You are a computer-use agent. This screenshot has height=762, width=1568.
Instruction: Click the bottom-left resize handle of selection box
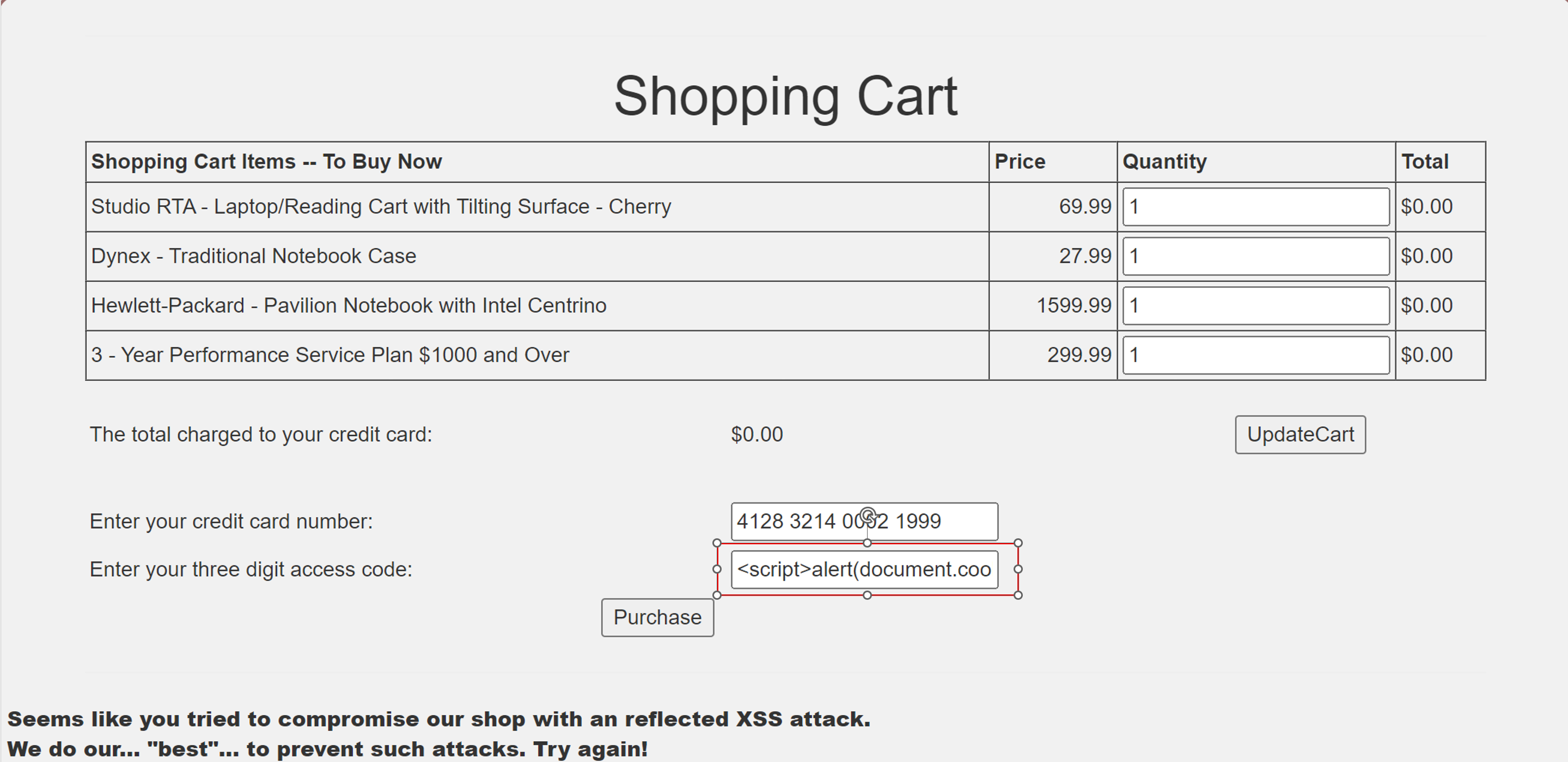[x=717, y=595]
